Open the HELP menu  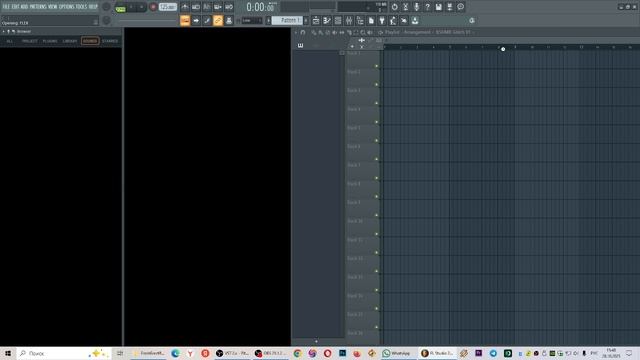(93, 7)
